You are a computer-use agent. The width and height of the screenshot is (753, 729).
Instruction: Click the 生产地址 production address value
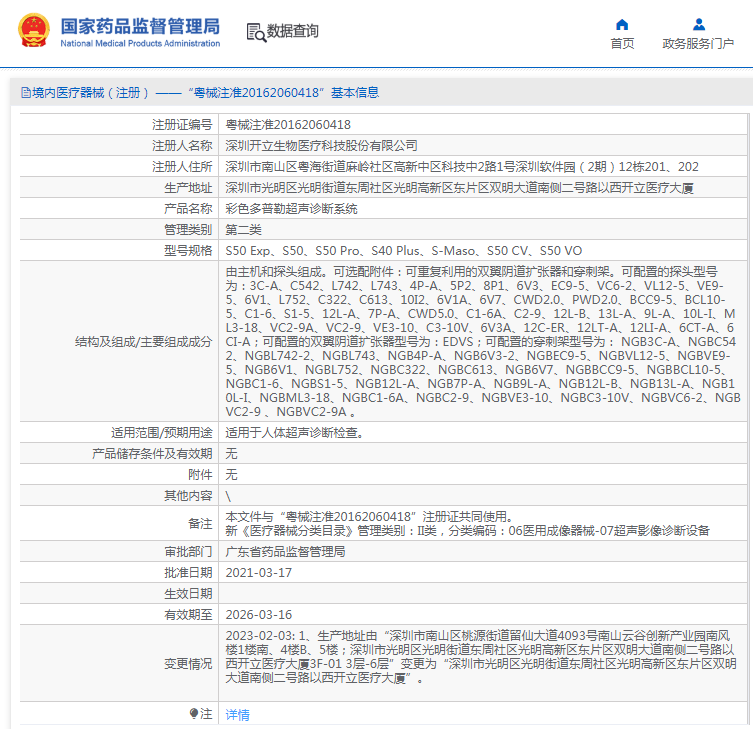coord(460,188)
